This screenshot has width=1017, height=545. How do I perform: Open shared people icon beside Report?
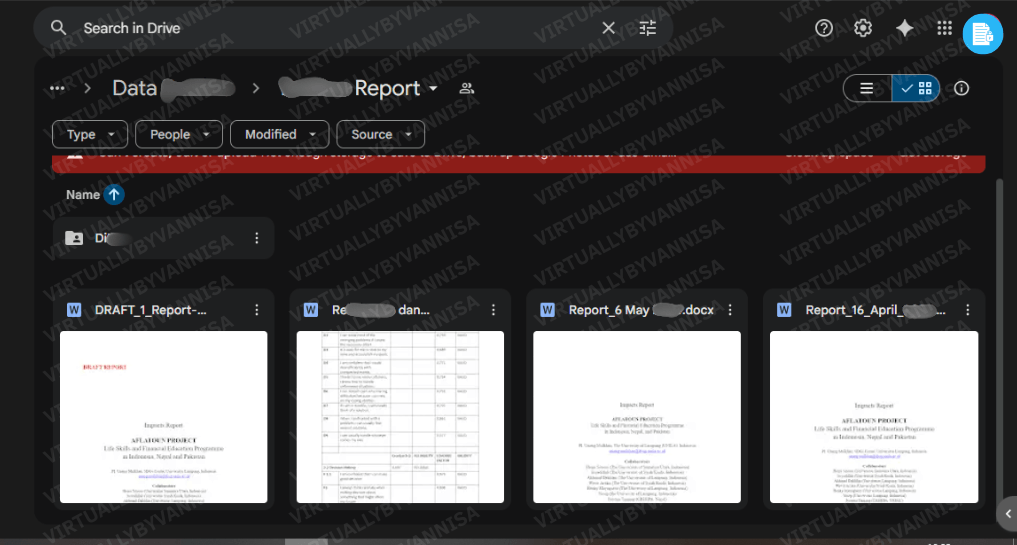[x=466, y=88]
